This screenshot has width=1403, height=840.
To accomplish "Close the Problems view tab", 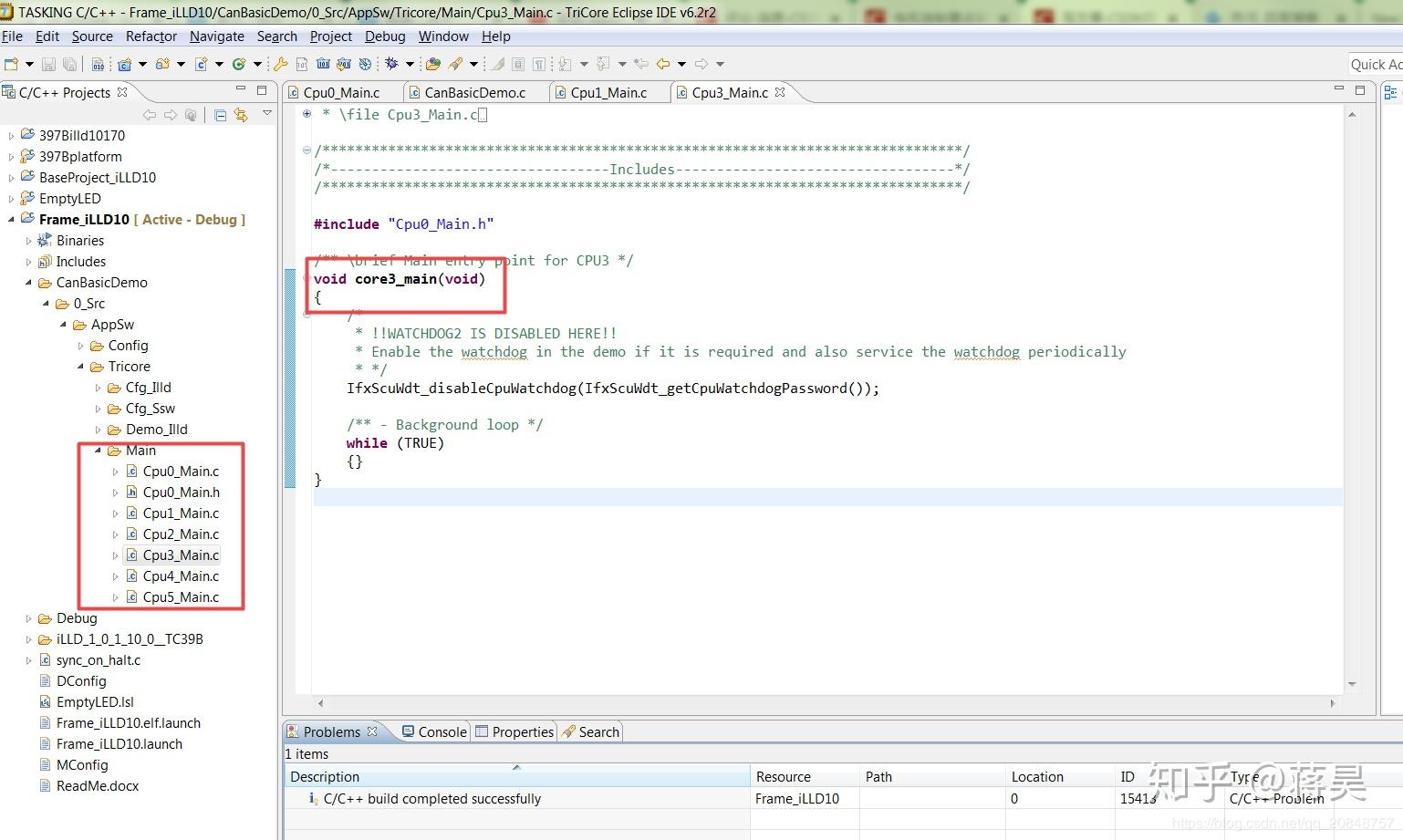I will click(x=372, y=731).
